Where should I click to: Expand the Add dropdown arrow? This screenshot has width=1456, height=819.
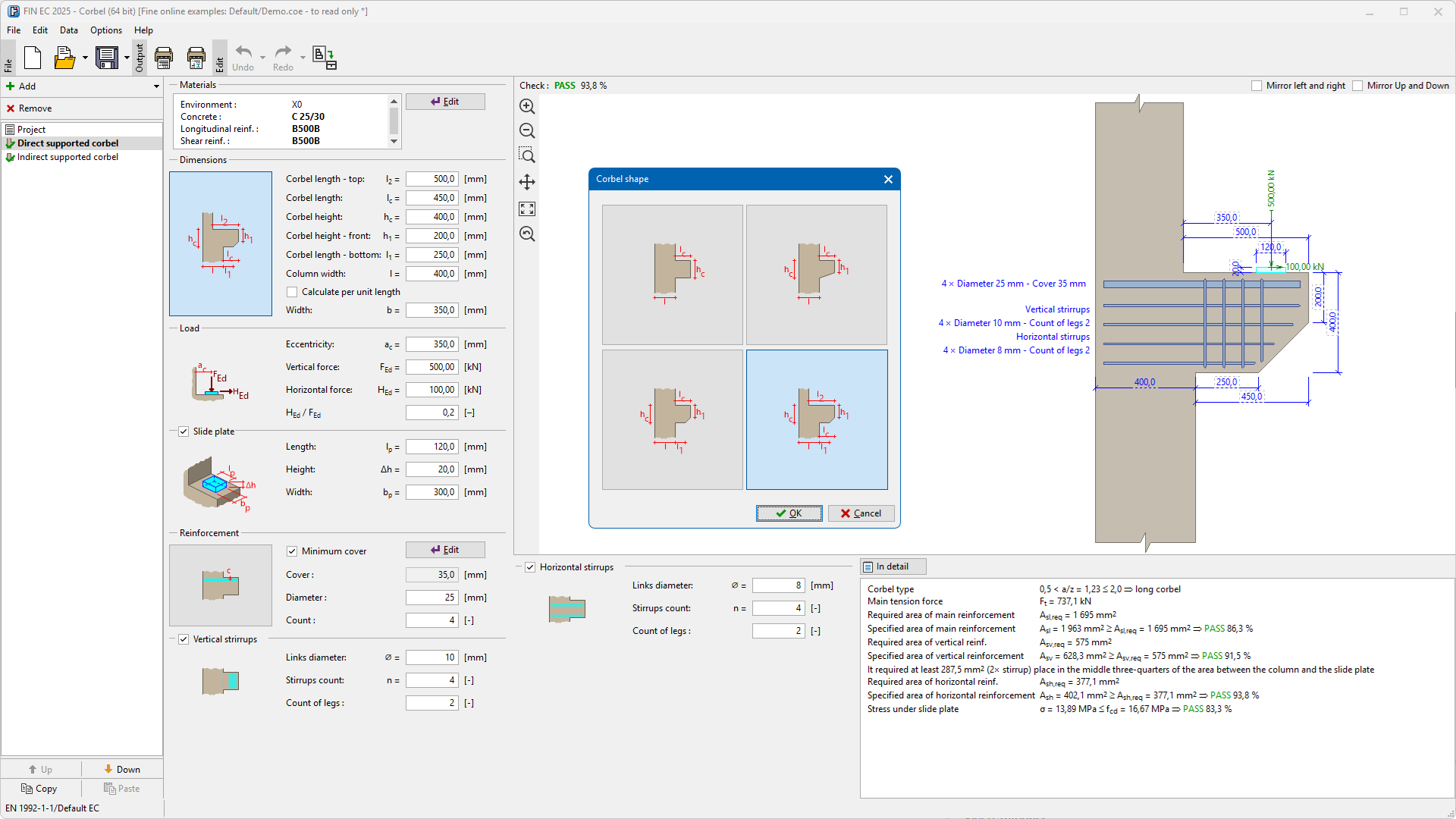pyautogui.click(x=156, y=86)
